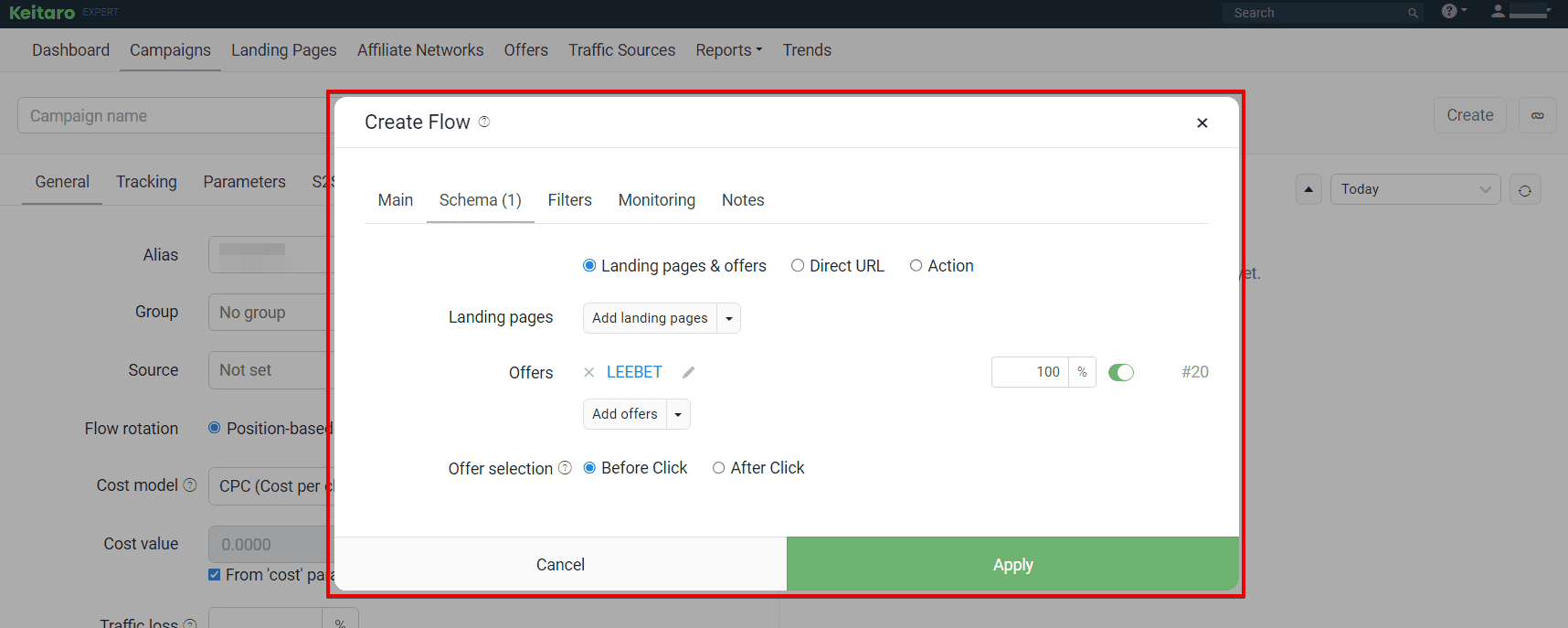Image resolution: width=1568 pixels, height=628 pixels.
Task: Open the help question-mark menu
Action: [1454, 11]
